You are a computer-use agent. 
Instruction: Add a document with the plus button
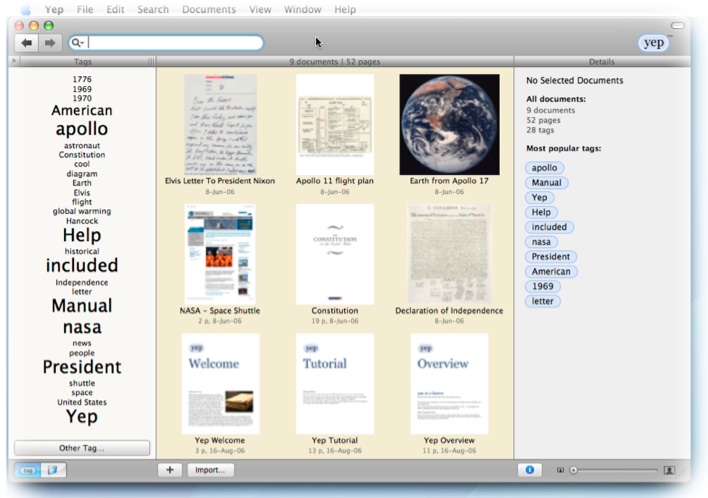coord(170,470)
